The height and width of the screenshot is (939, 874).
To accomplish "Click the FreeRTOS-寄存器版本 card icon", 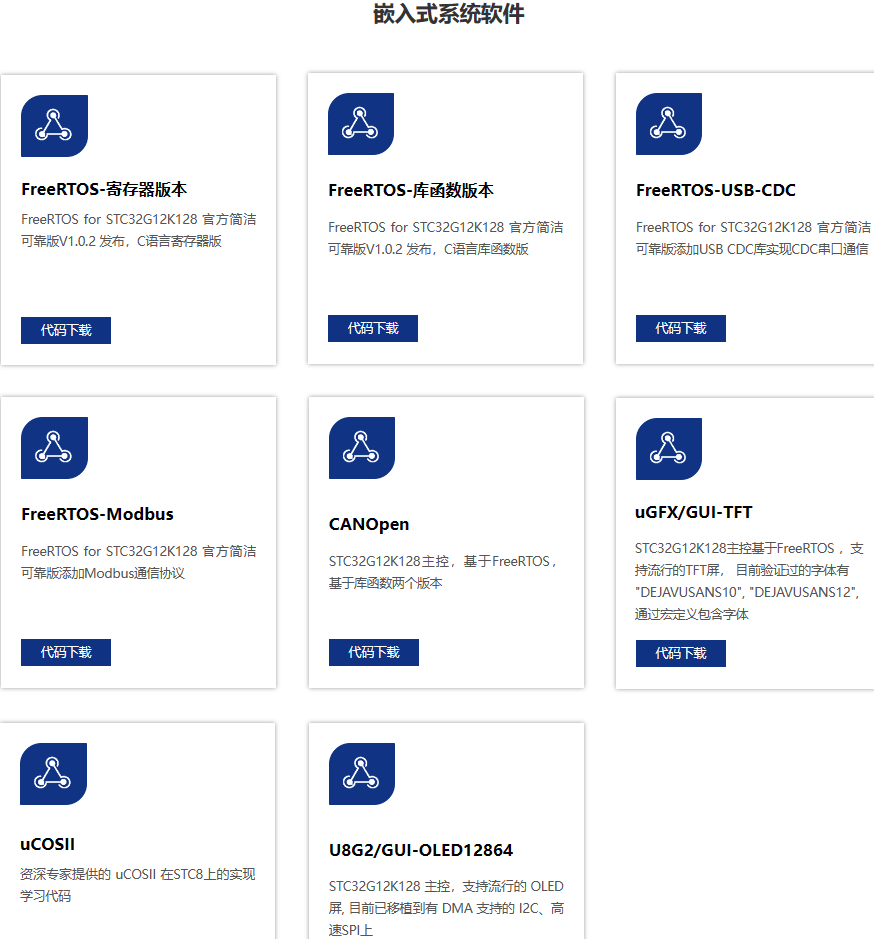I will click(55, 126).
